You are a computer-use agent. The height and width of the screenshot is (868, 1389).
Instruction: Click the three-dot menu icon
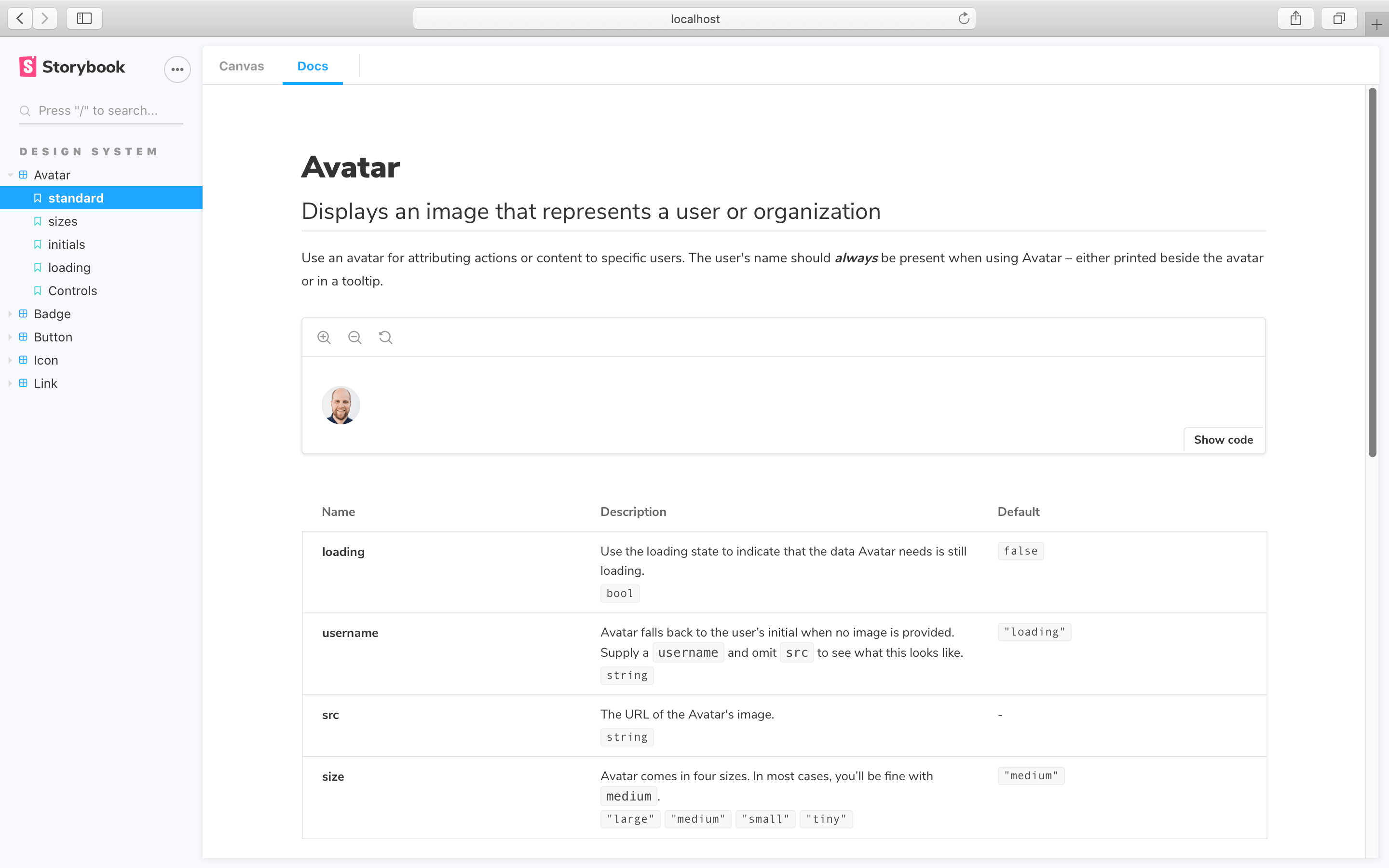(x=177, y=67)
